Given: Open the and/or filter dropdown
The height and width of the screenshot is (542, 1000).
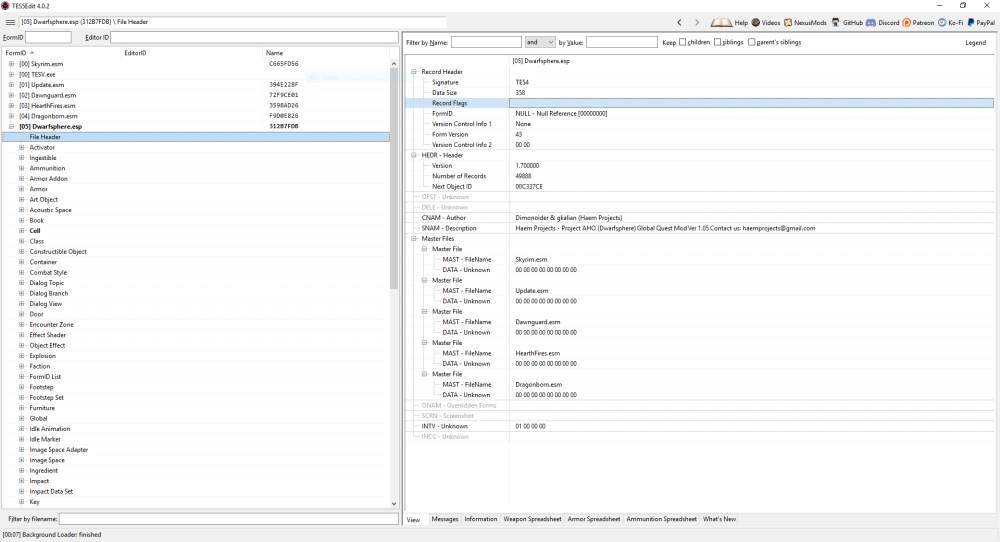Looking at the screenshot, I should (540, 42).
